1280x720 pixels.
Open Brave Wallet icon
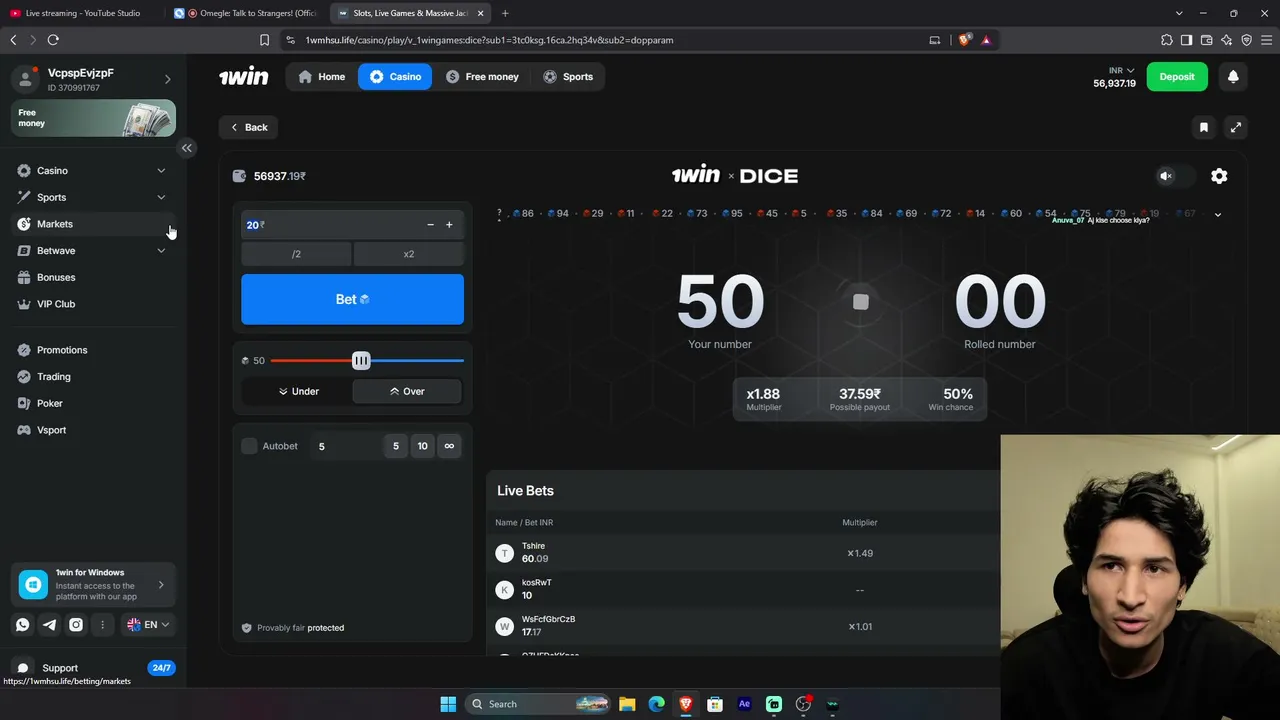coord(1206,40)
